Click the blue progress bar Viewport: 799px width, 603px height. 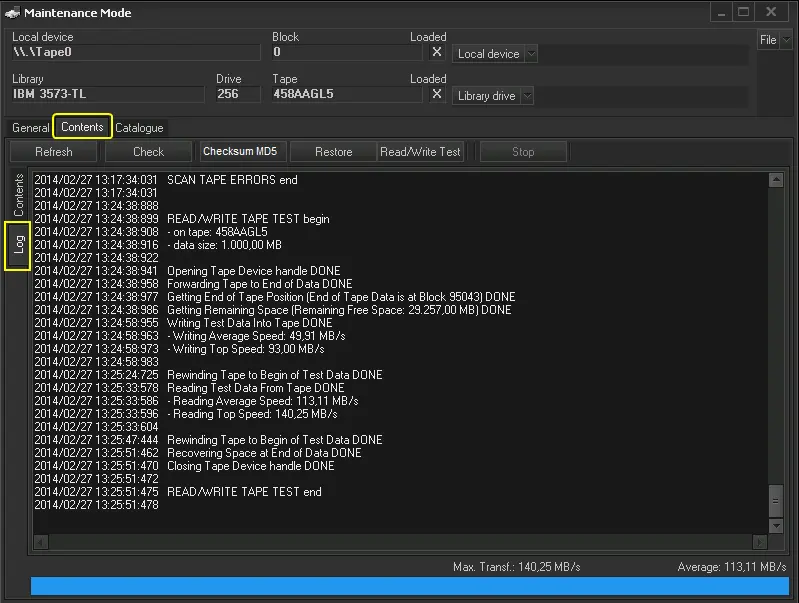[409, 586]
